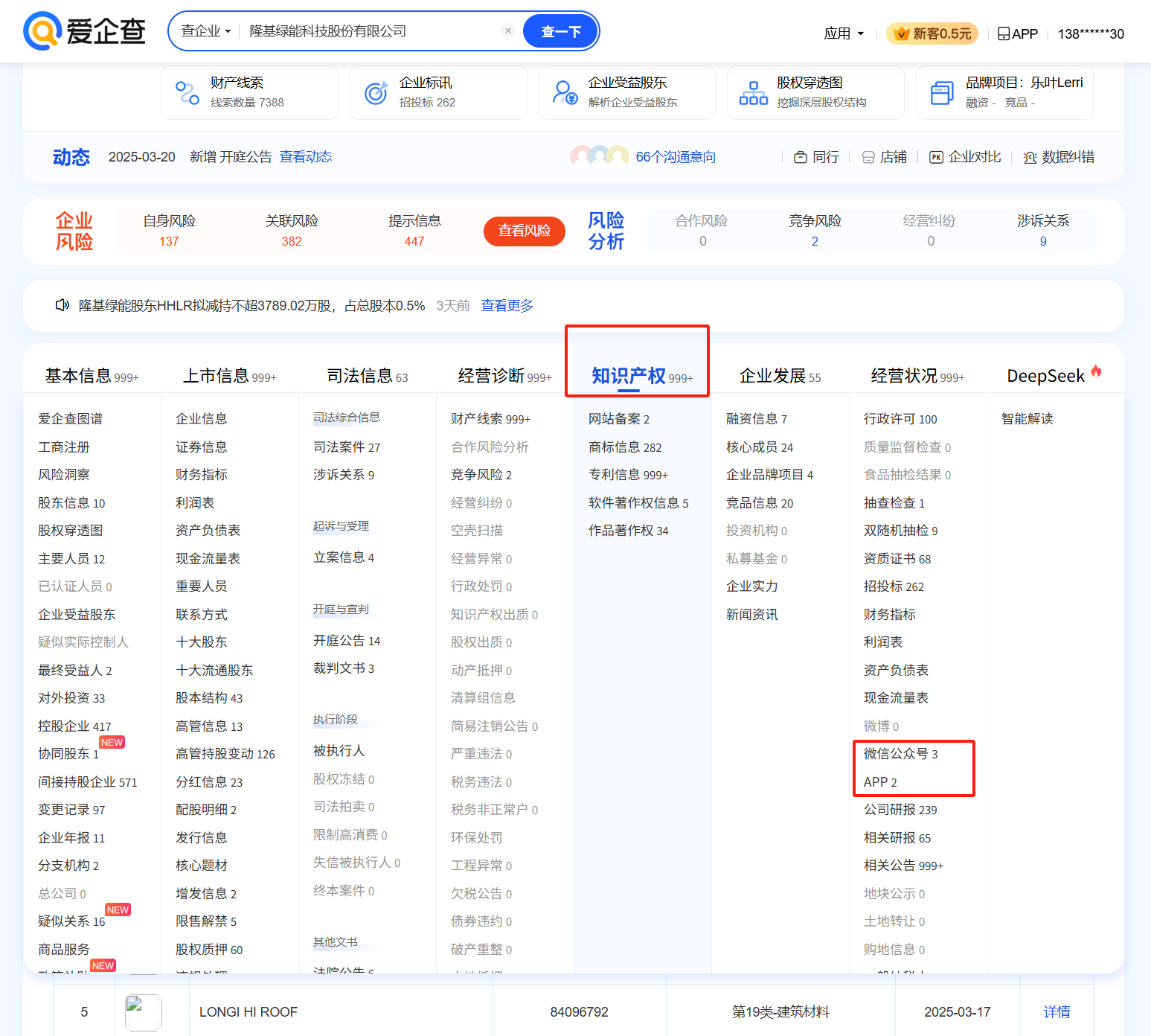
Task: Open 十大股东 under 上市信息
Action: pyautogui.click(x=201, y=642)
